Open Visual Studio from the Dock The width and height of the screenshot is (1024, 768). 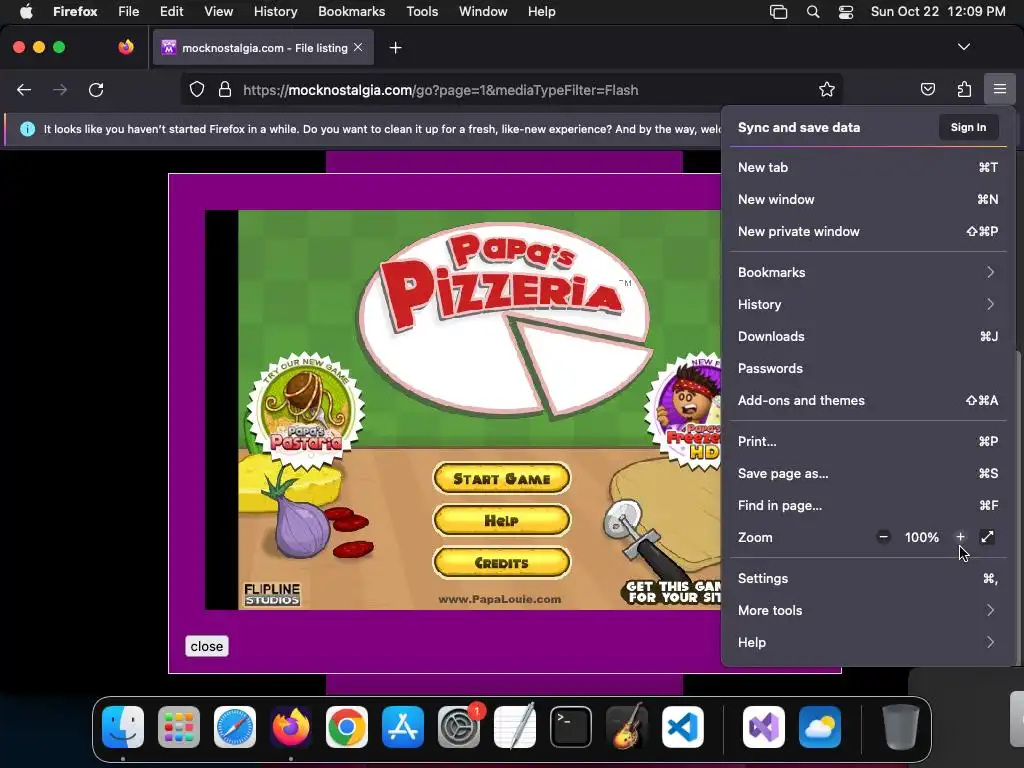tap(764, 727)
